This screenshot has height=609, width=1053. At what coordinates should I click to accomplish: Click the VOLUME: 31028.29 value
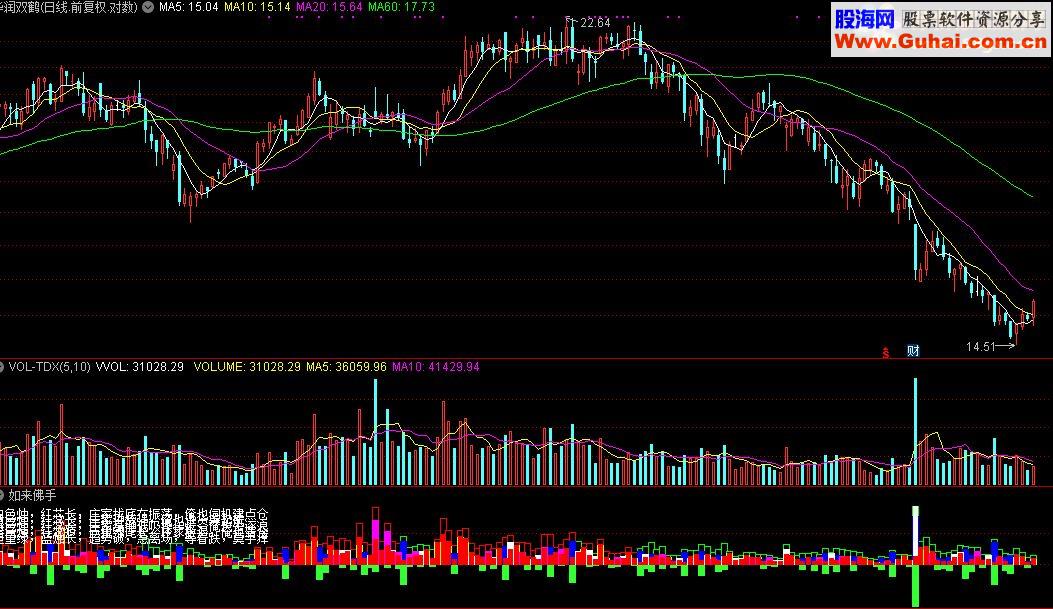(x=247, y=367)
